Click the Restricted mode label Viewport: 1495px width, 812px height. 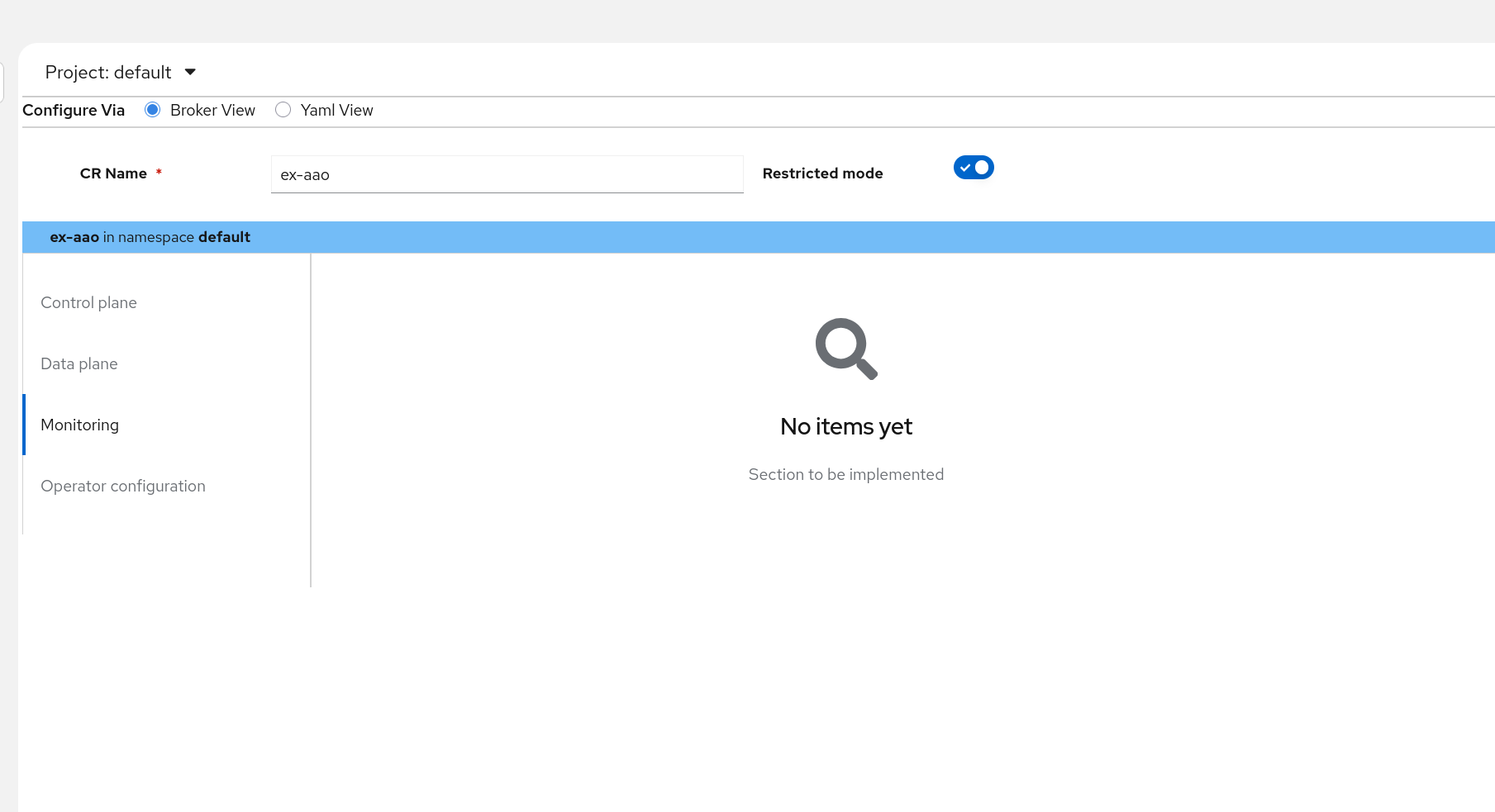(822, 173)
